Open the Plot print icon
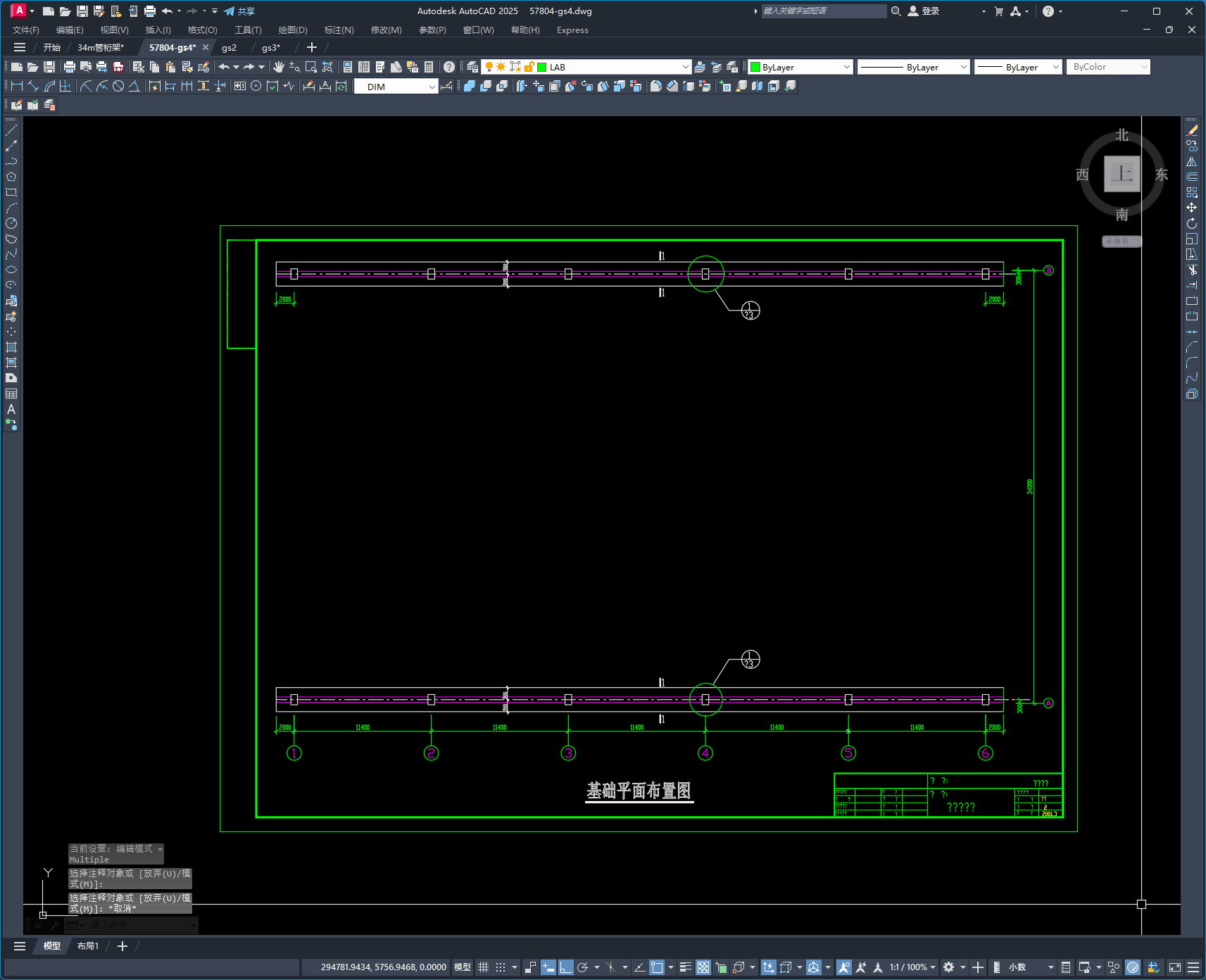Image resolution: width=1206 pixels, height=980 pixels. pyautogui.click(x=70, y=67)
